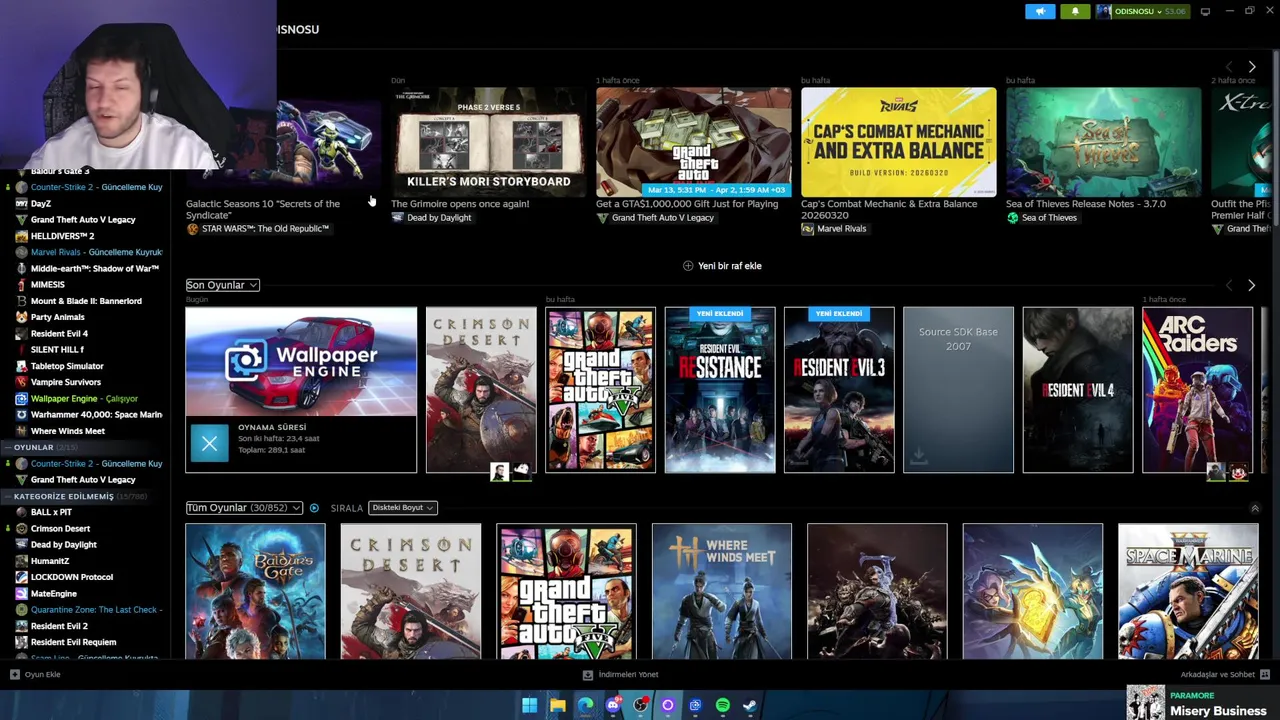Select Resident Evil Requiem in sidebar
Viewport: 1280px width, 720px height.
73,642
